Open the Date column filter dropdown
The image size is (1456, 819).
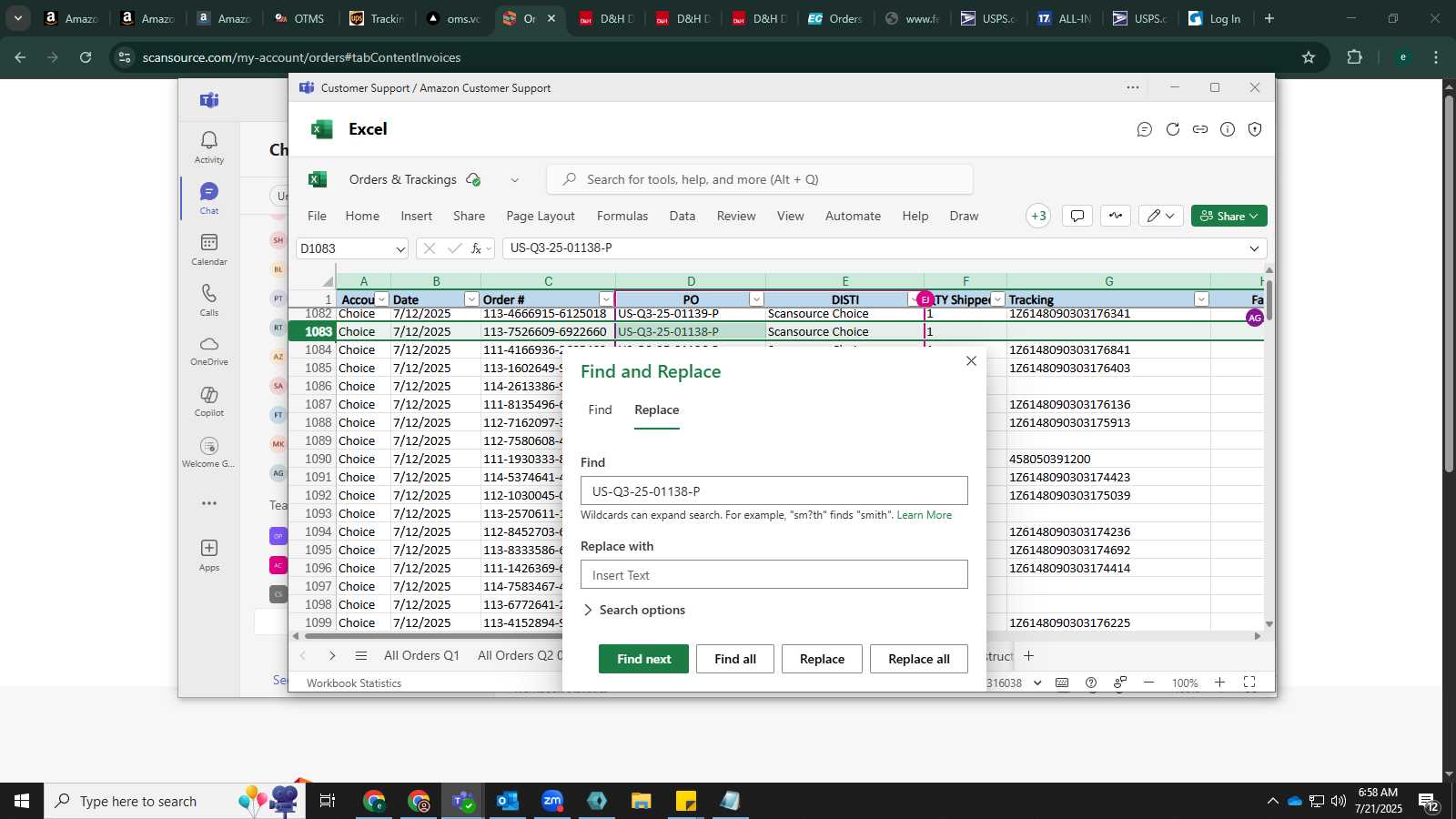471,299
